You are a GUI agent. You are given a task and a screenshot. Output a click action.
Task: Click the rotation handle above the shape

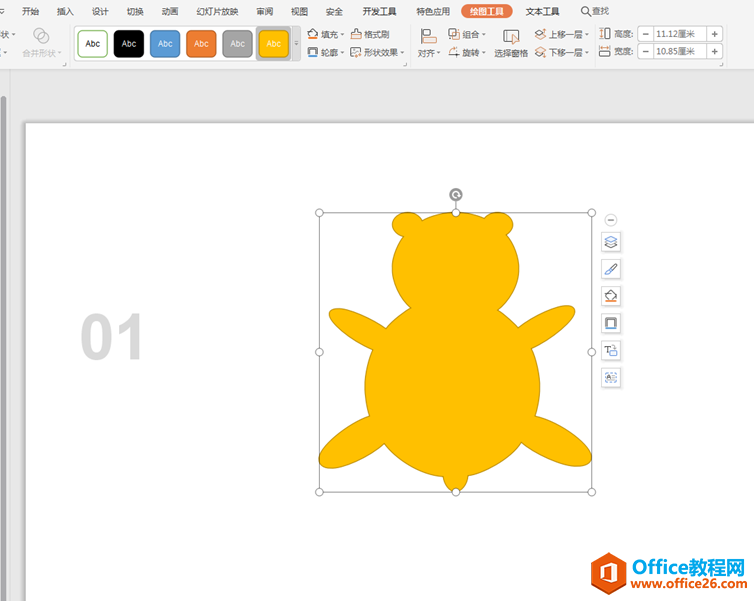(x=456, y=195)
